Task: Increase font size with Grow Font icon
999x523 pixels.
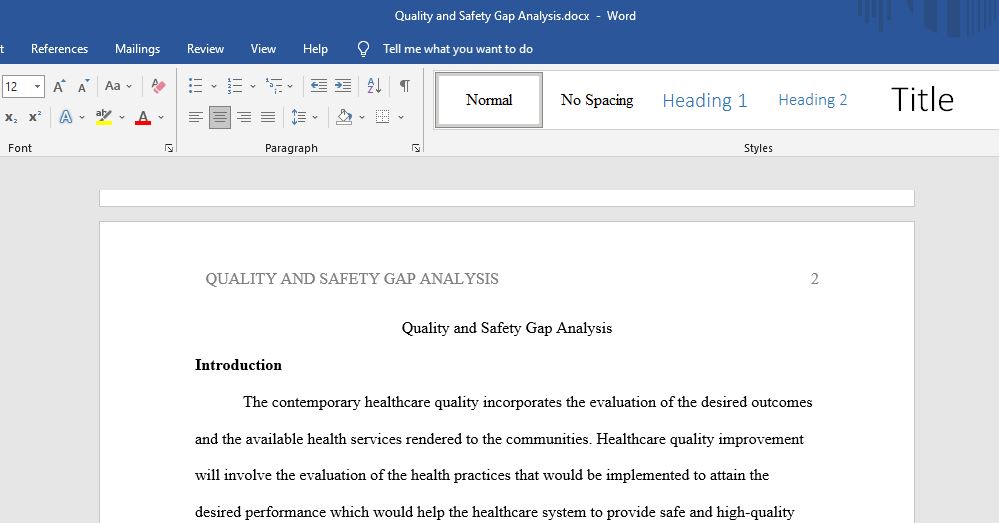Action: coord(59,86)
